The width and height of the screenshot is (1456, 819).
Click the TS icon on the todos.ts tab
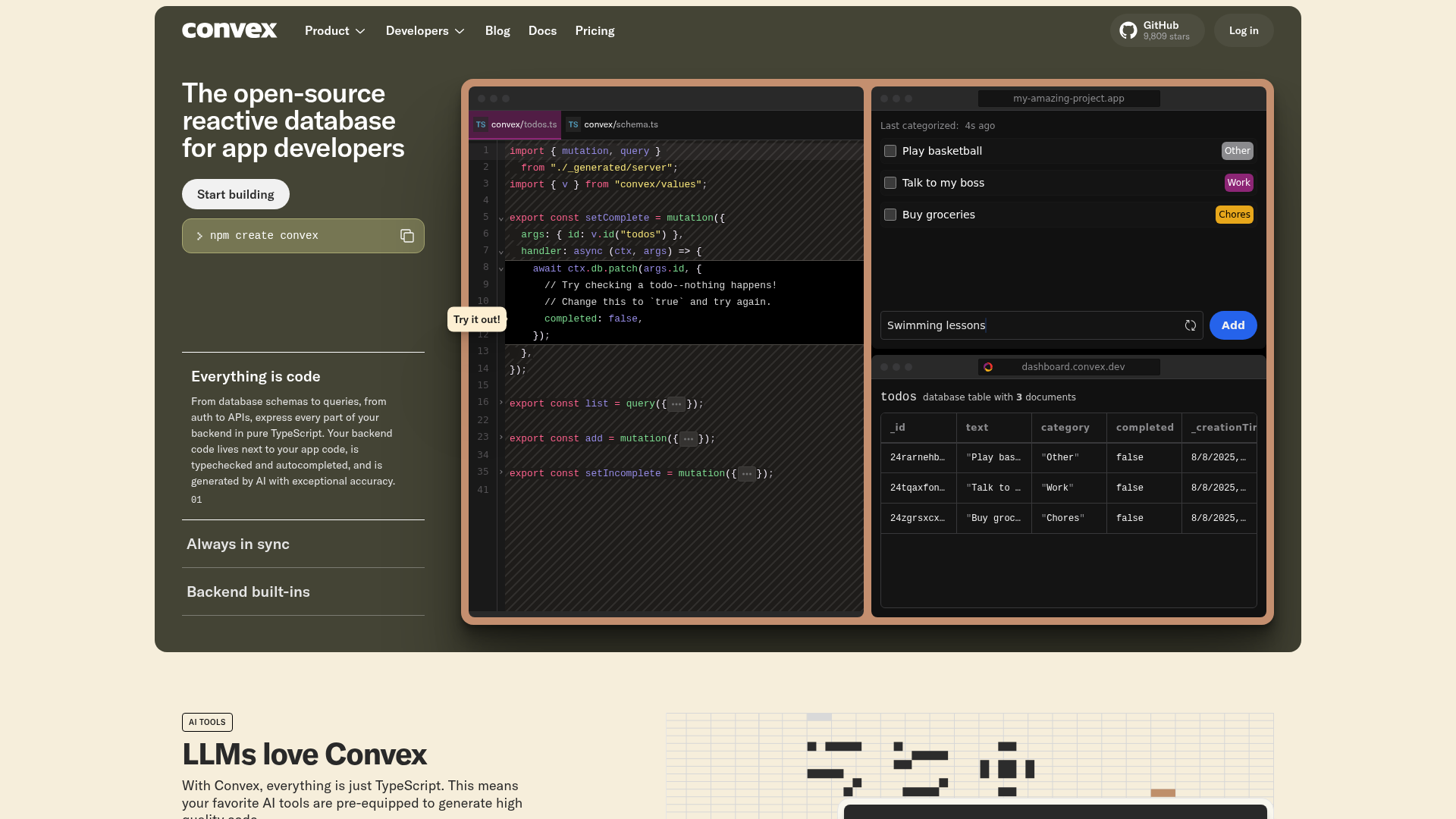(x=481, y=124)
